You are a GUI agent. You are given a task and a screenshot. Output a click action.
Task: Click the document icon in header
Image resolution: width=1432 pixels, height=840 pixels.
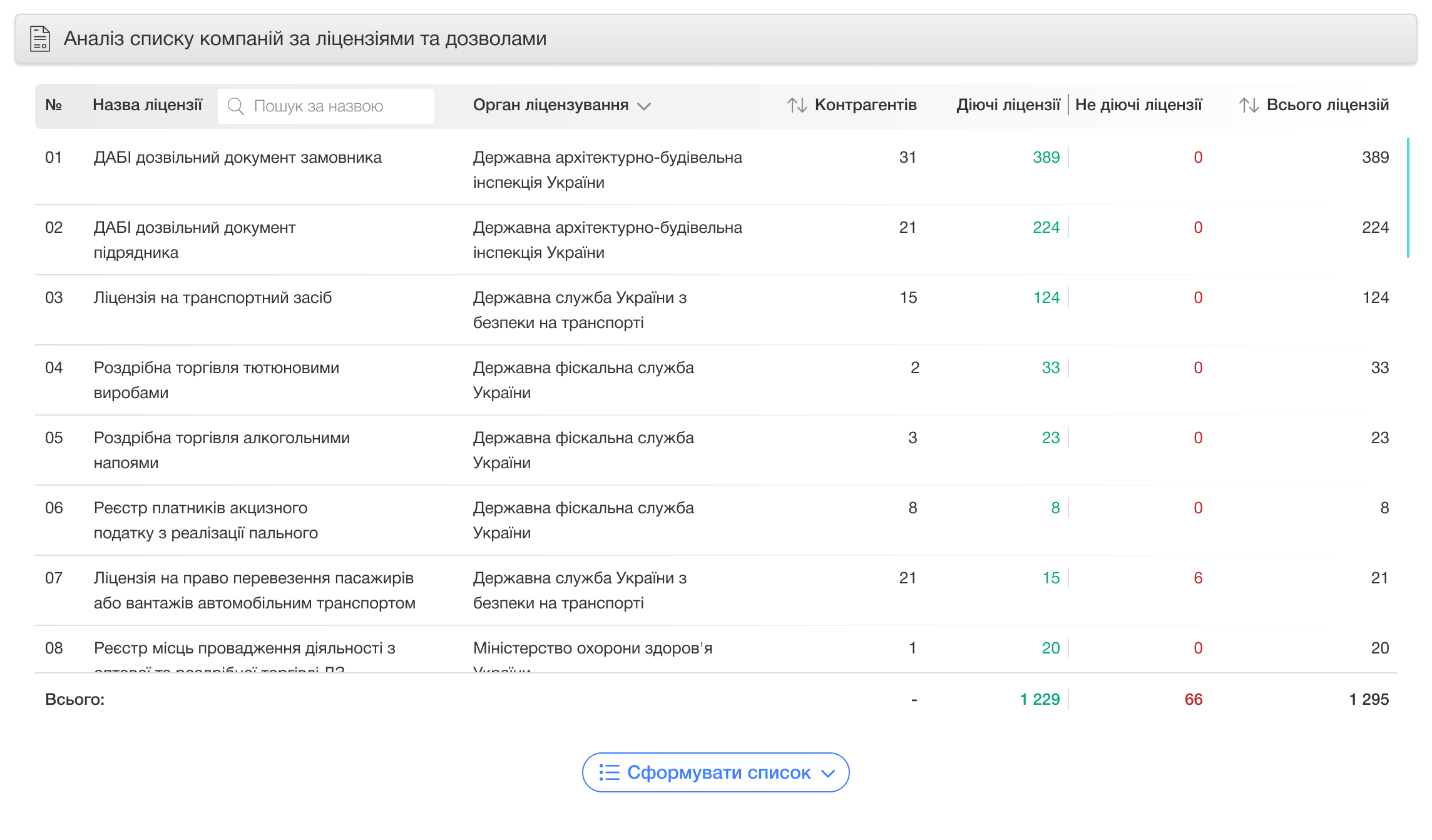pyautogui.click(x=40, y=39)
